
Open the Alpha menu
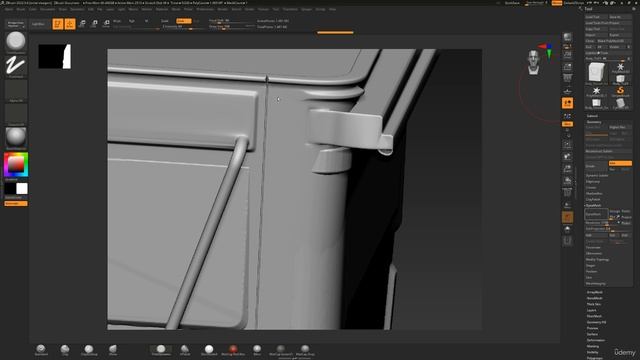[9, 9]
